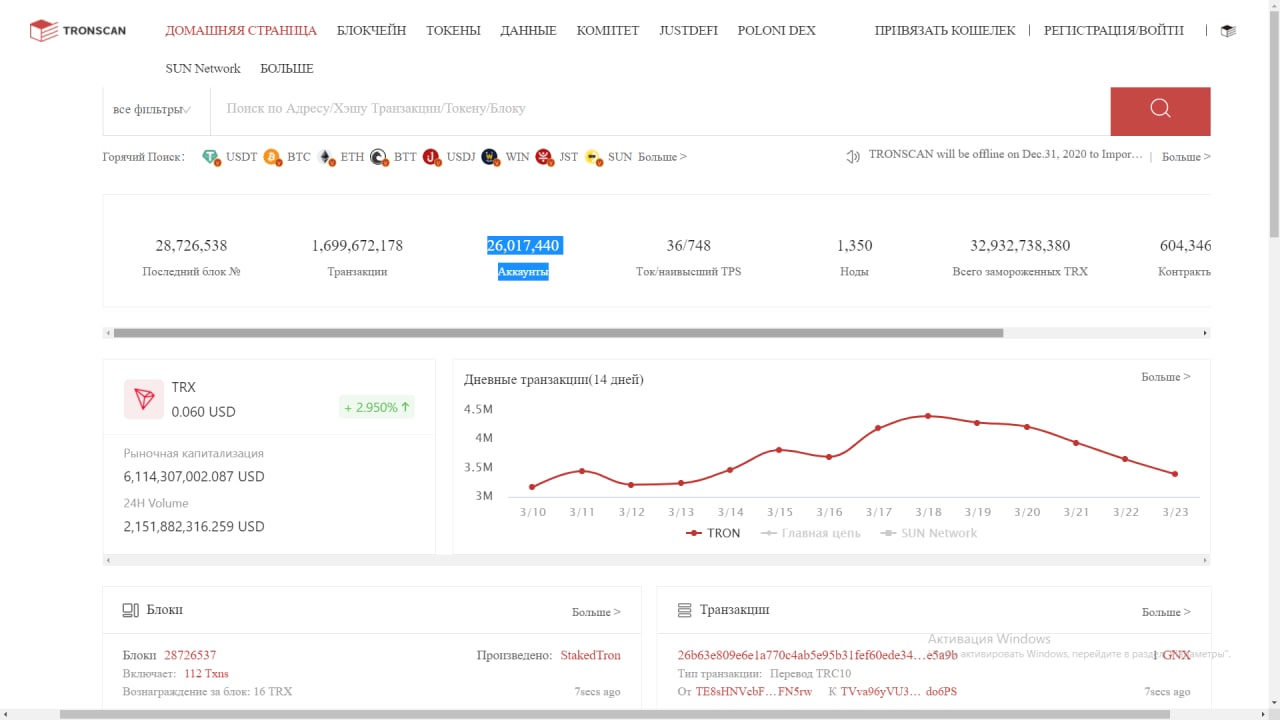Toggle the SUN Network legend series
The height and width of the screenshot is (720, 1280).
click(928, 533)
